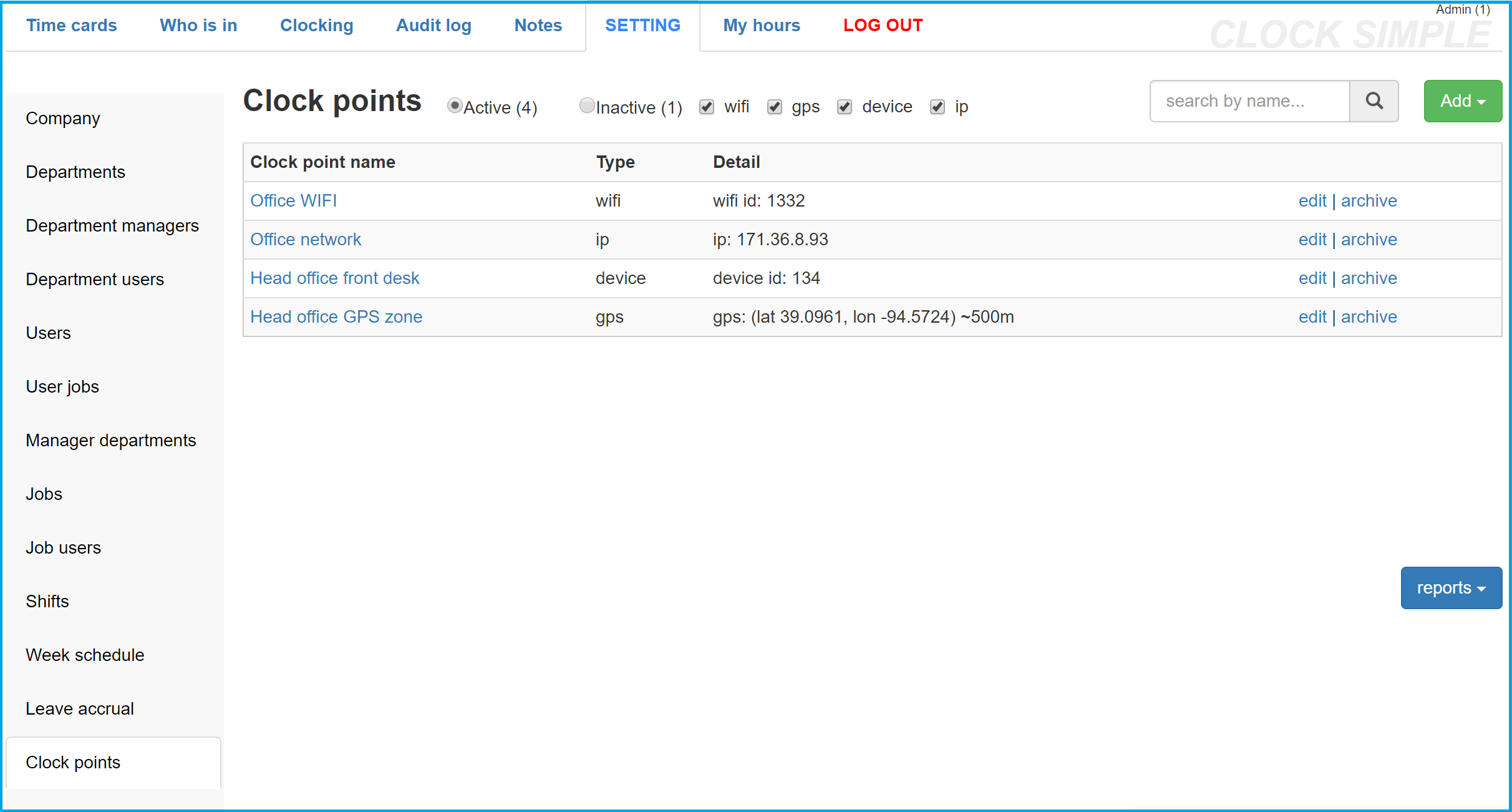Switch to the SETTING tab
The width and height of the screenshot is (1512, 812).
[642, 26]
